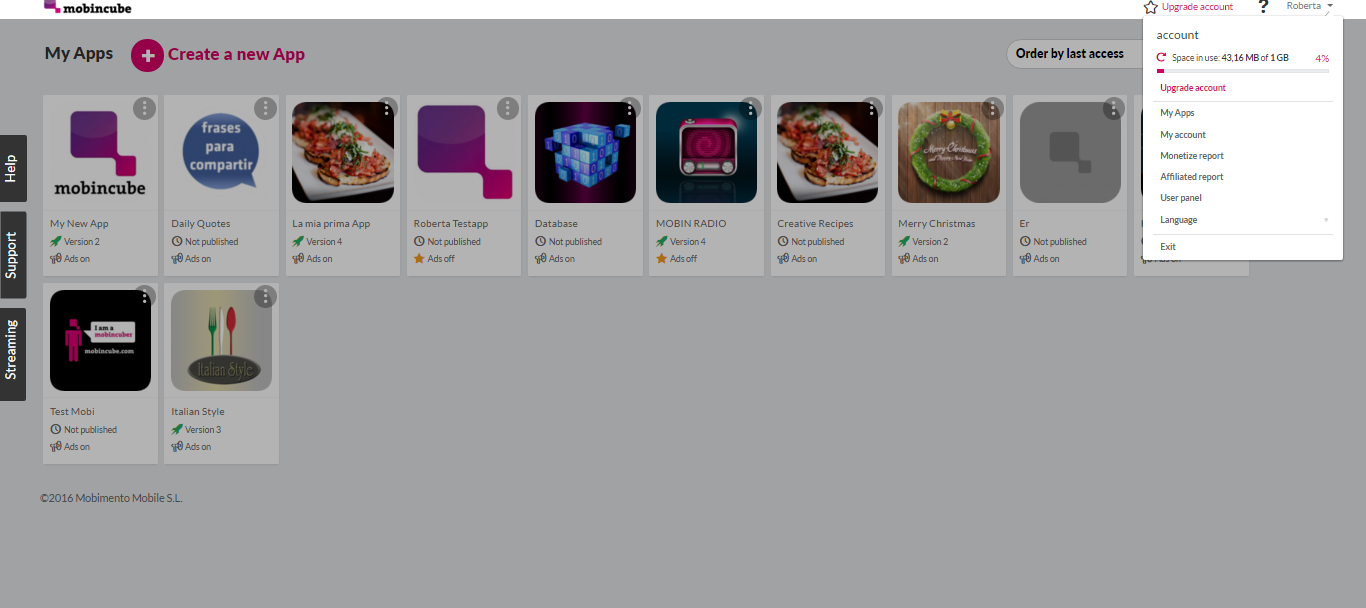This screenshot has width=1366, height=608.
Task: Expand the Language submenu
Action: coord(1244,220)
